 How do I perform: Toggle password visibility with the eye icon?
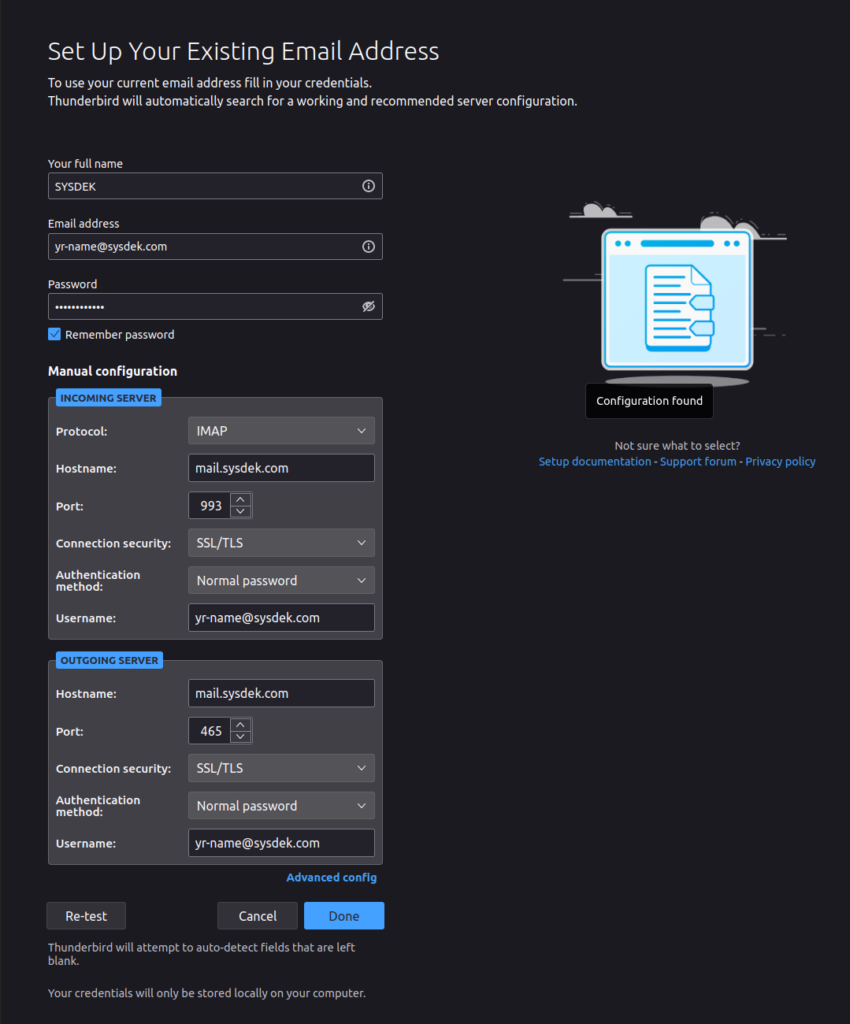(368, 307)
